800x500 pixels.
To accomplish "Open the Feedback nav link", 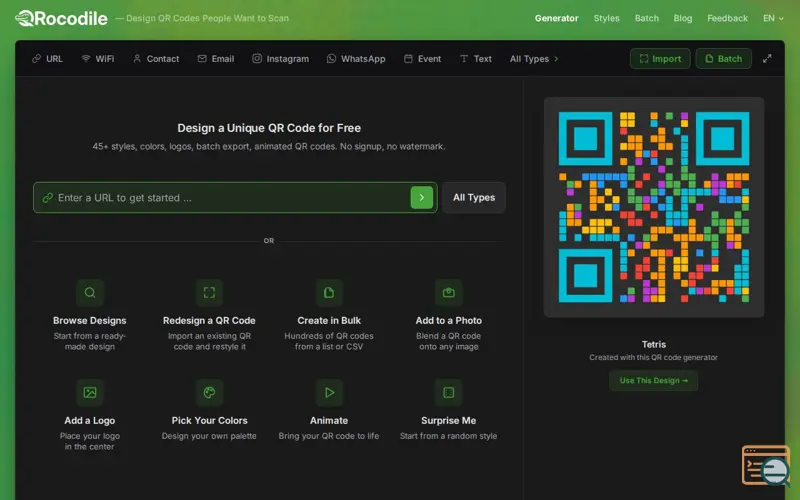I will pyautogui.click(x=728, y=18).
